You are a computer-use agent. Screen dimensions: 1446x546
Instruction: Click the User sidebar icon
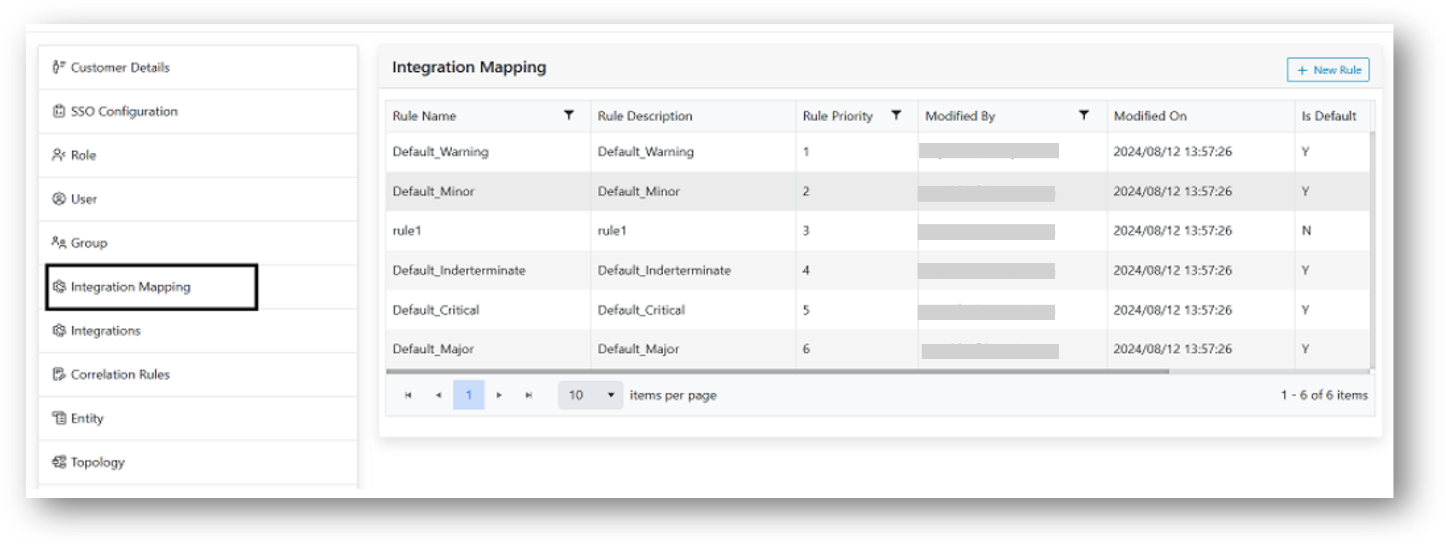pos(58,199)
